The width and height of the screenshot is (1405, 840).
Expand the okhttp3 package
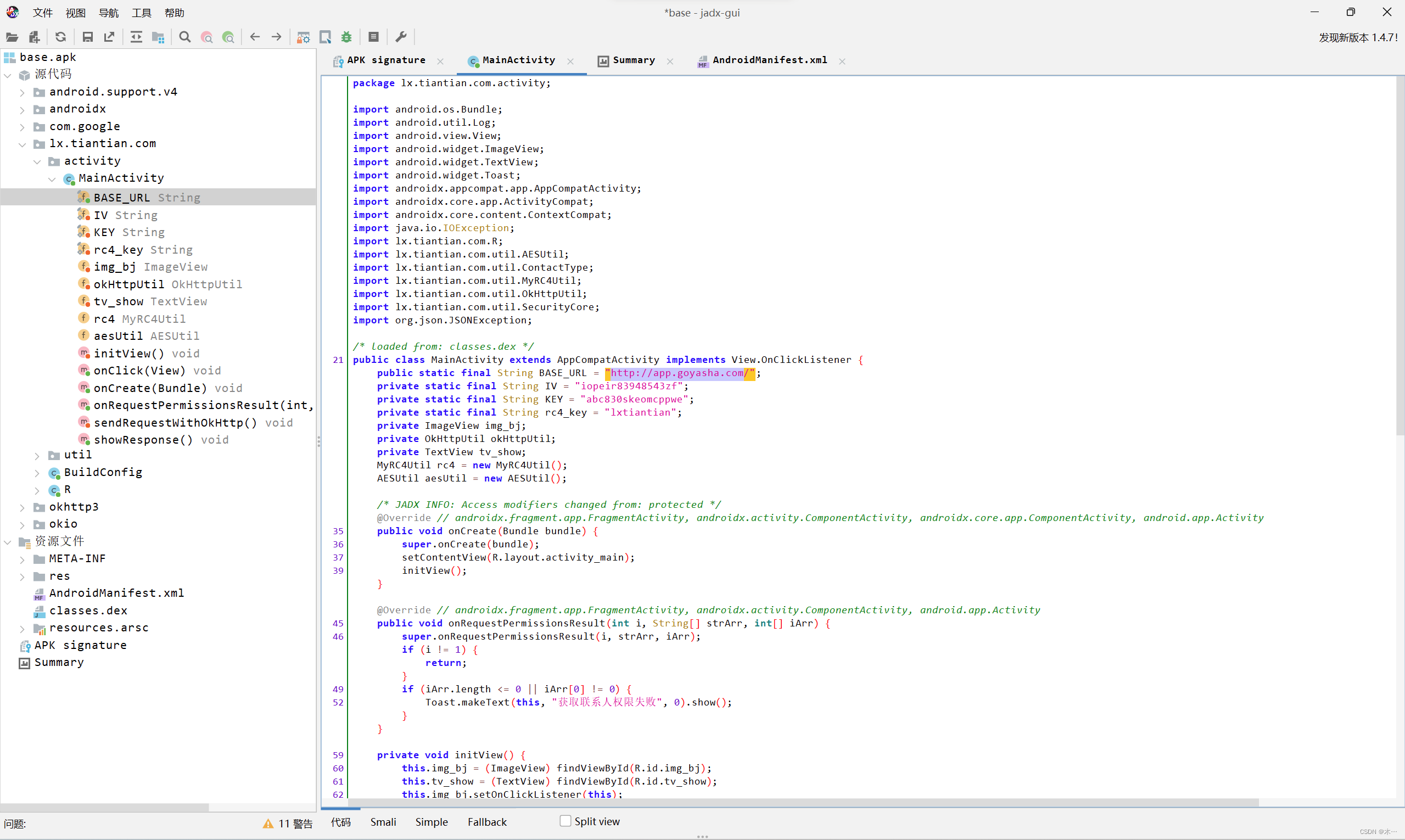(23, 508)
